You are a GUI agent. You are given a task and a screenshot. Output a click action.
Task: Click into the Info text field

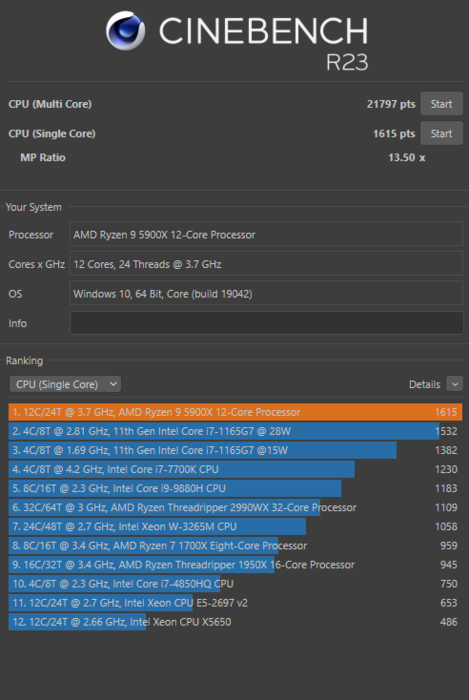(x=266, y=323)
